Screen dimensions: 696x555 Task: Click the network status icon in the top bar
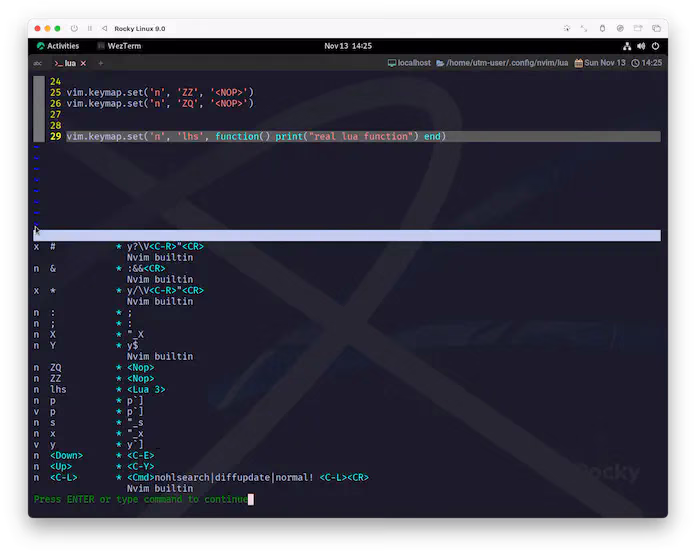point(627,46)
